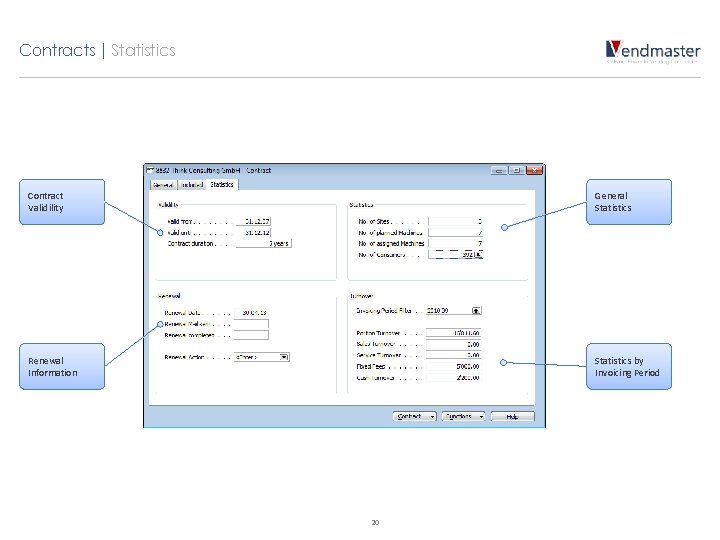Open the Renewal Action dropdown

[284, 357]
